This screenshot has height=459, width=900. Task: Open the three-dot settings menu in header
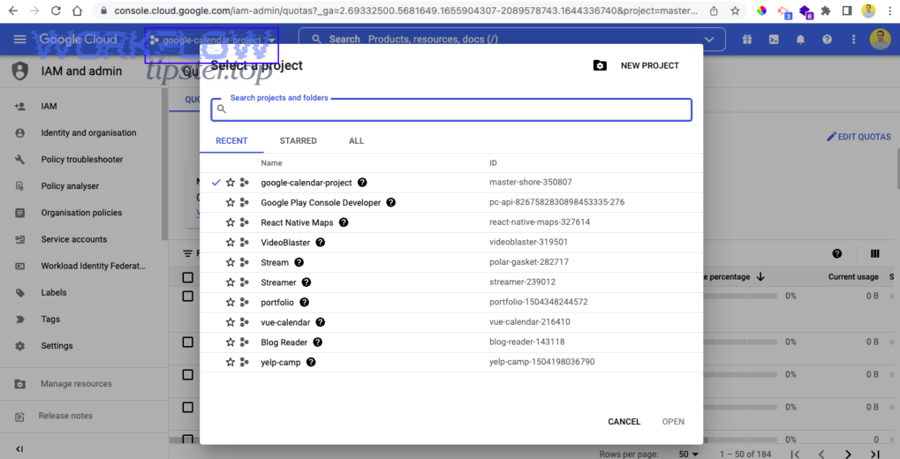click(x=854, y=40)
